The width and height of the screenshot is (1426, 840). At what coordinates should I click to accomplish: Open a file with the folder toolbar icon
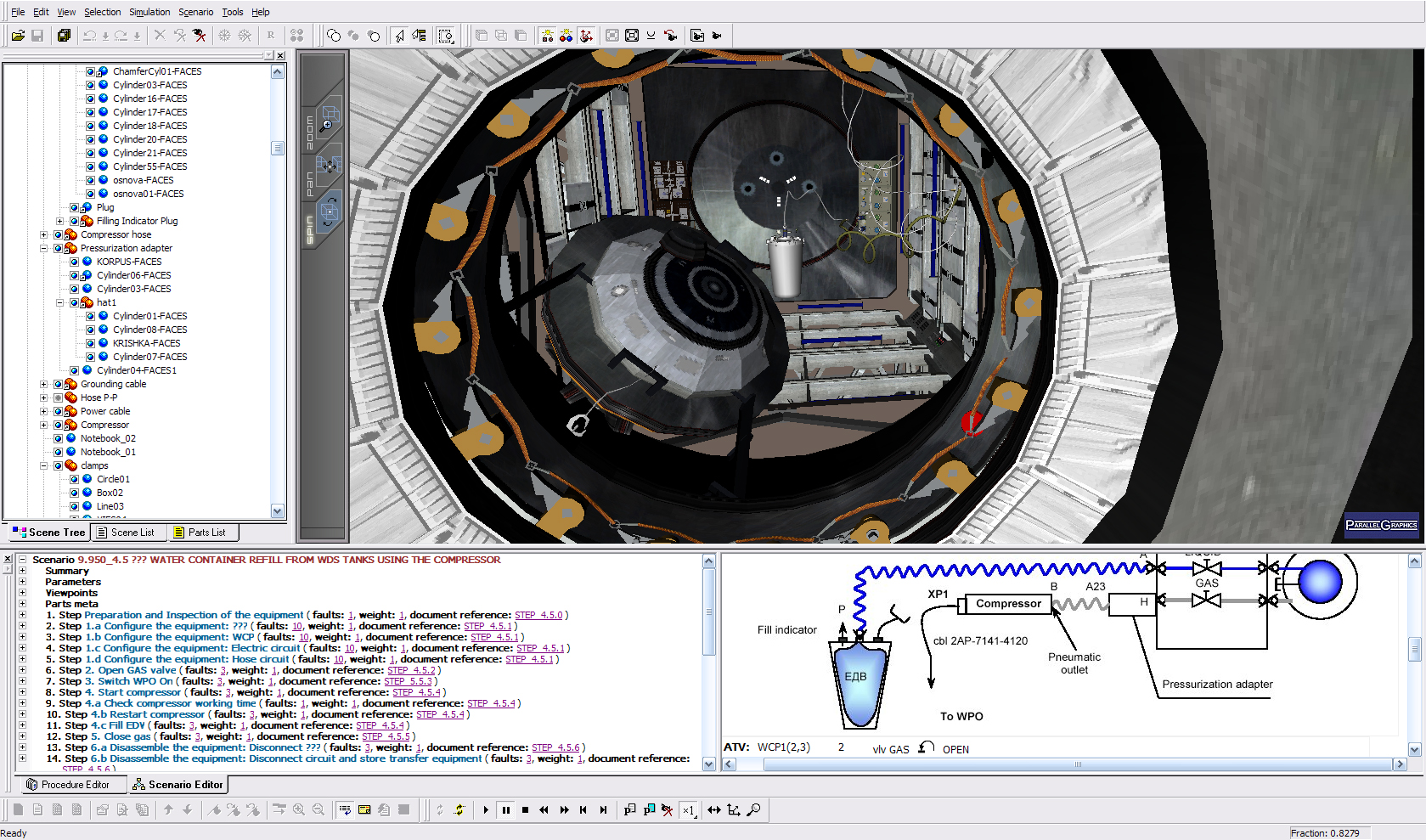pos(17,36)
